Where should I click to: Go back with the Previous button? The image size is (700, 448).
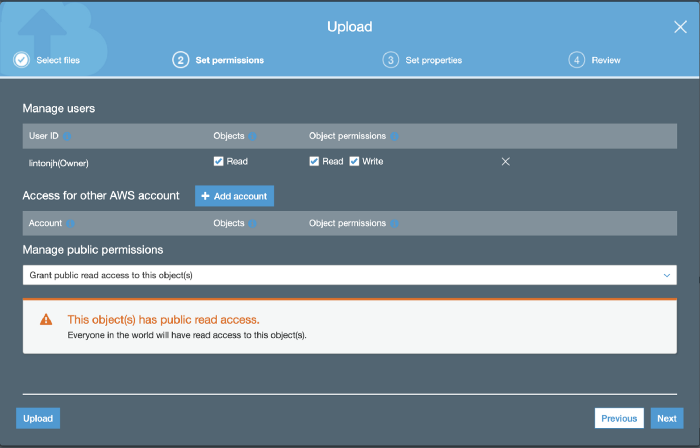click(619, 418)
